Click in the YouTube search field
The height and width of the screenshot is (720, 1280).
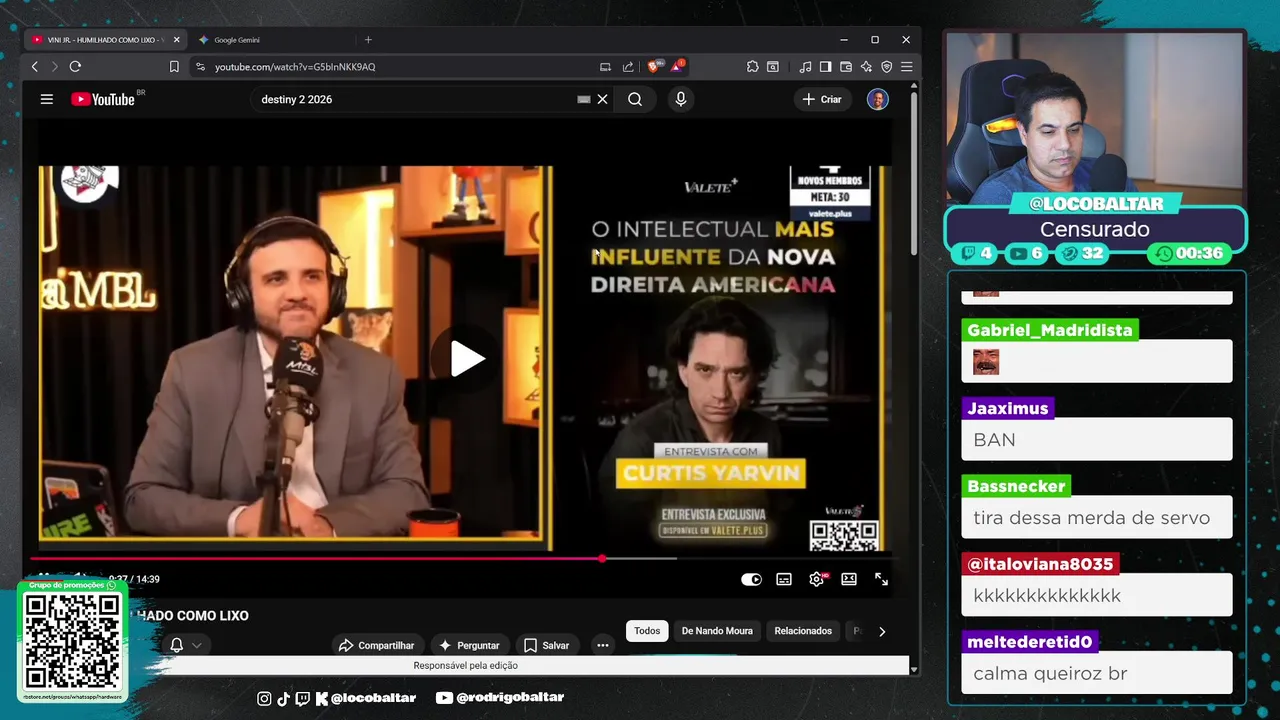(x=415, y=99)
